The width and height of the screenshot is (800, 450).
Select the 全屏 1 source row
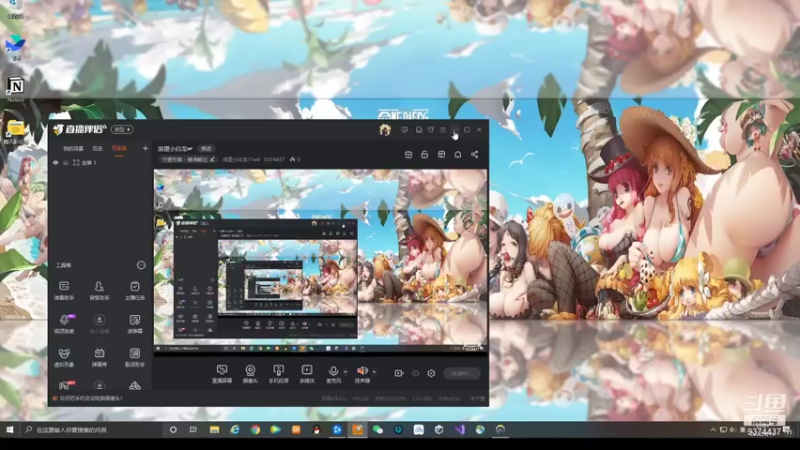101,162
